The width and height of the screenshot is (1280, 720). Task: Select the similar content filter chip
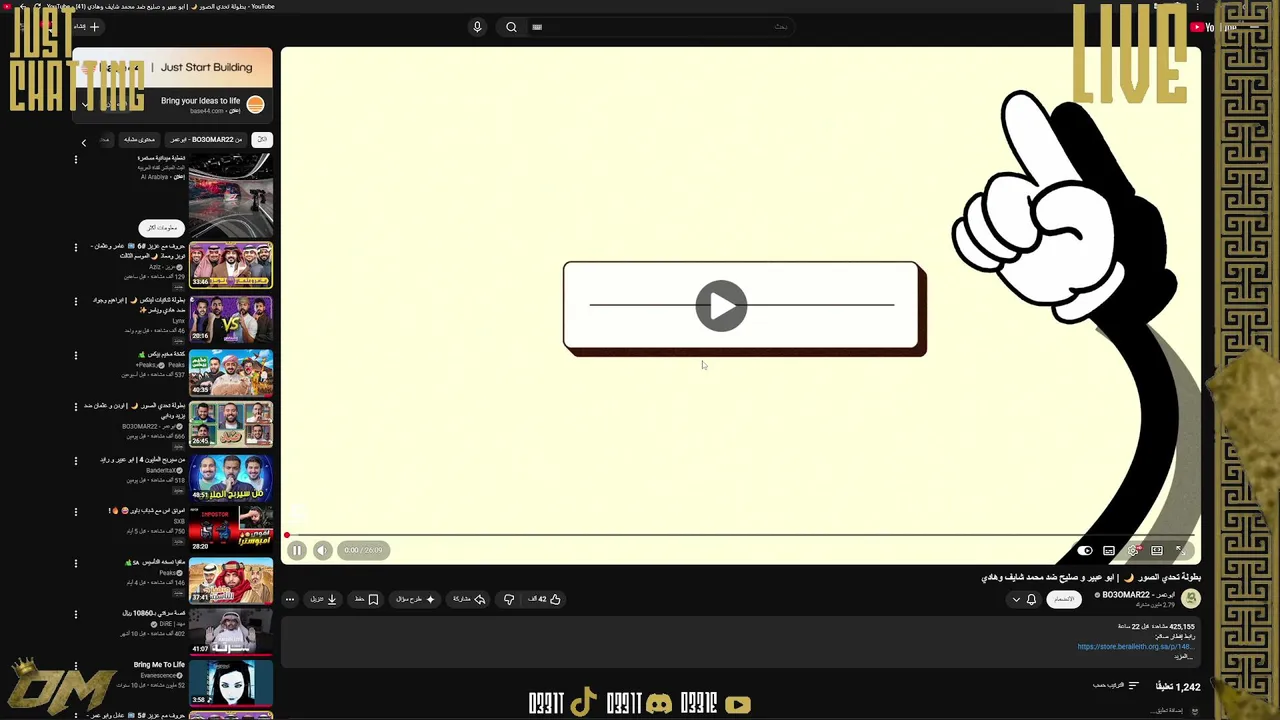[x=138, y=140]
